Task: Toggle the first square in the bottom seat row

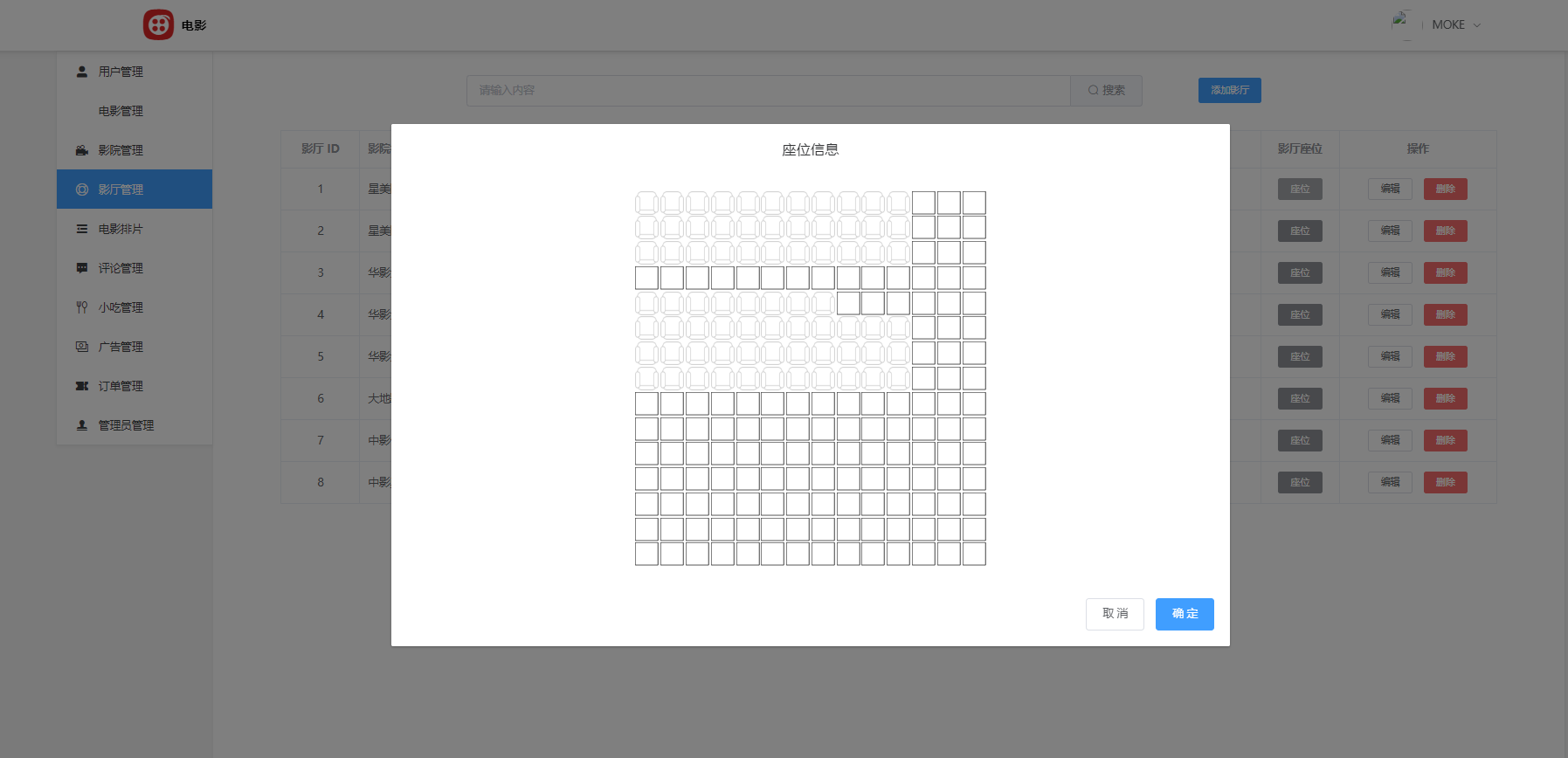Action: 646,554
